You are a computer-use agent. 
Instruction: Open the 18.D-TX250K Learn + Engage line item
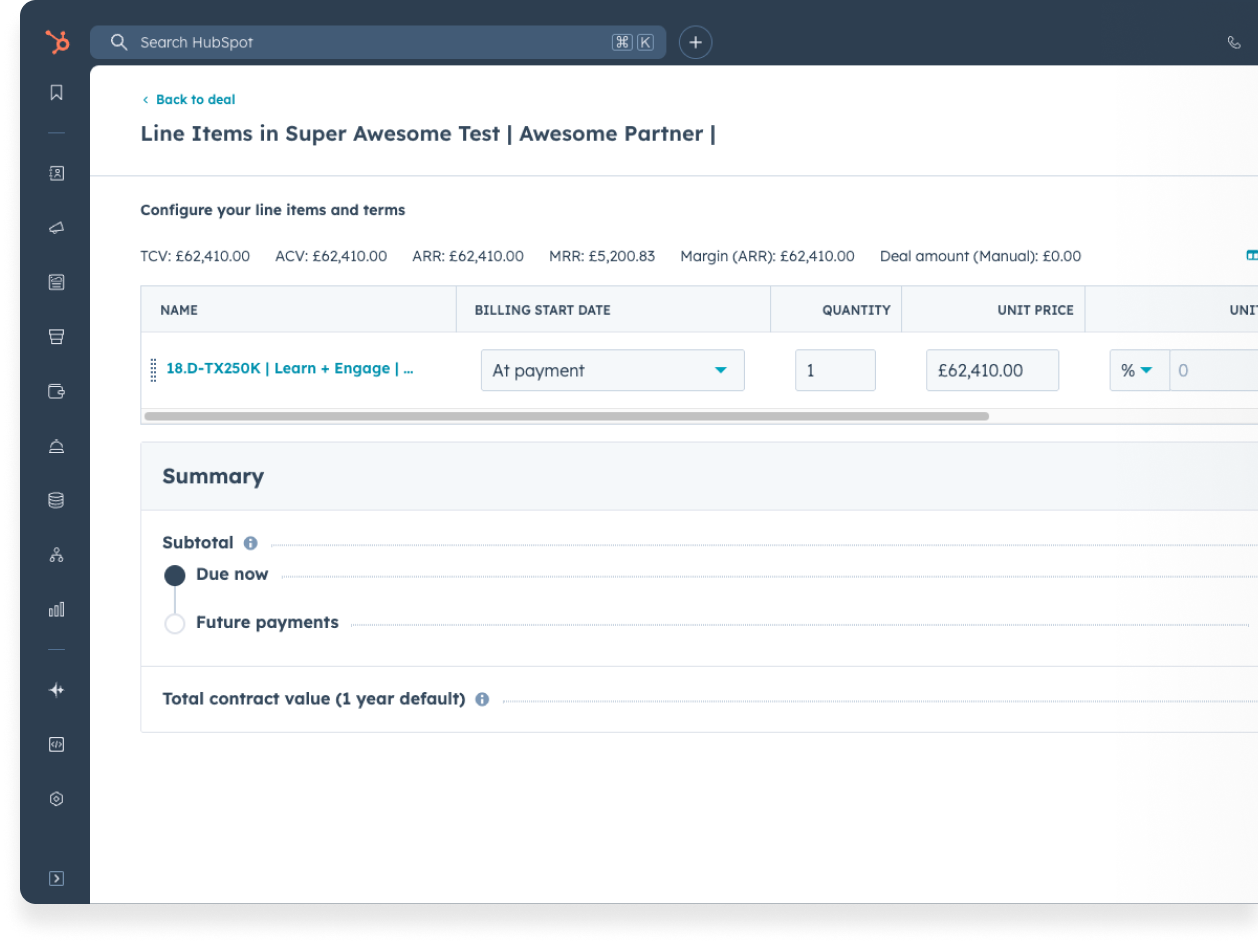click(x=290, y=368)
